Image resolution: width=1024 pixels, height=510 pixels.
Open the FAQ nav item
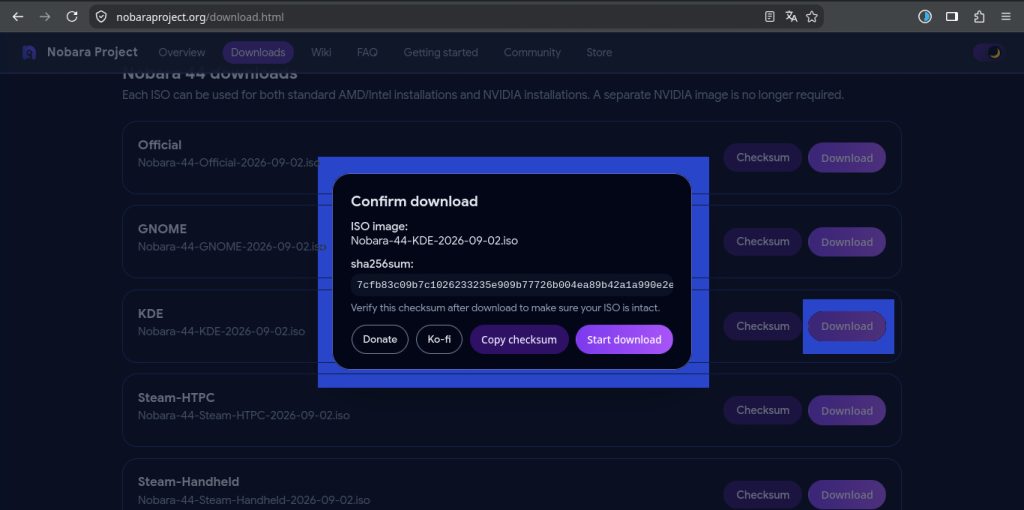367,52
